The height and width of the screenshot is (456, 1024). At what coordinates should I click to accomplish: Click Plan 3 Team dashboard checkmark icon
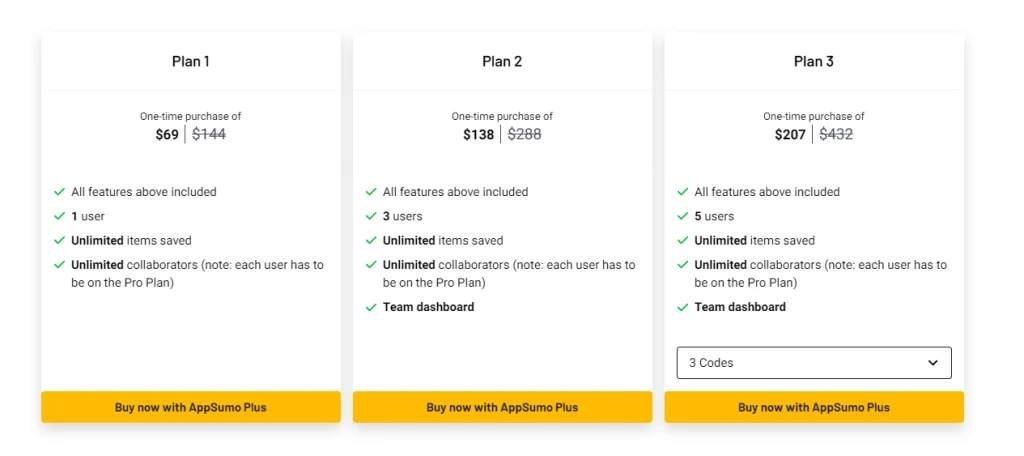coord(683,307)
